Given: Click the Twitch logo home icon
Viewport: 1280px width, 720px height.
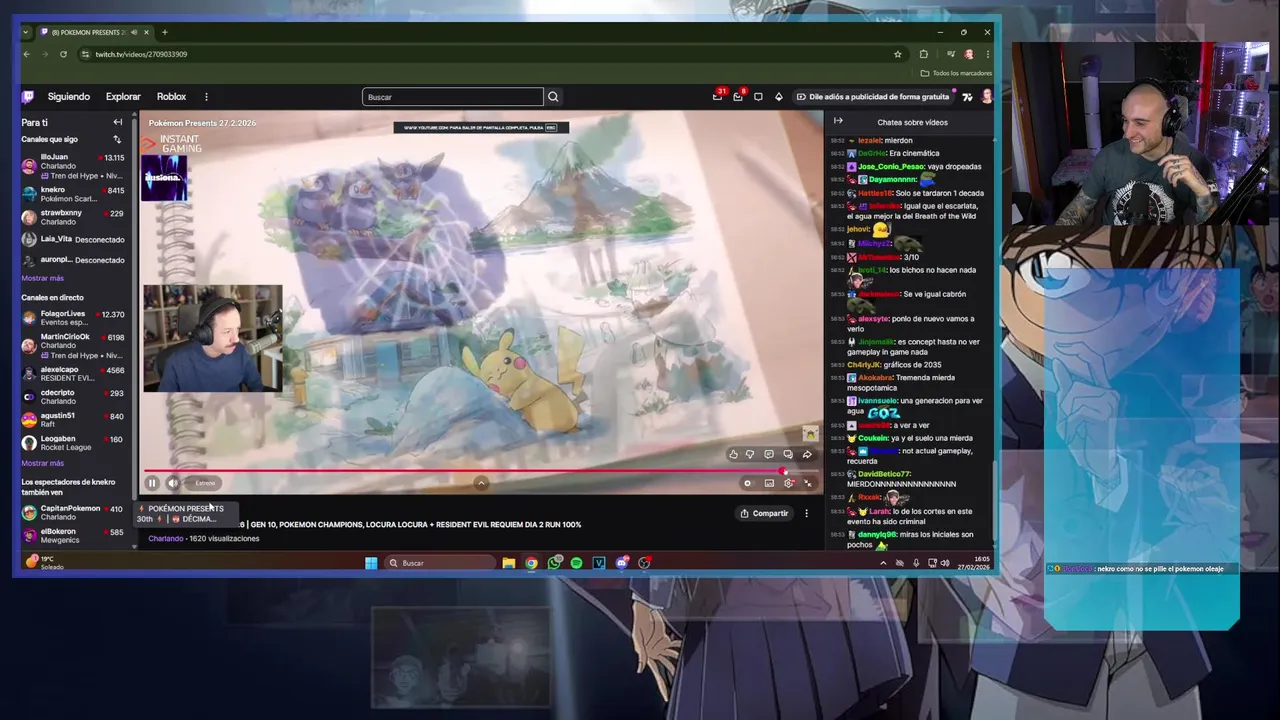Looking at the screenshot, I should (x=28, y=97).
